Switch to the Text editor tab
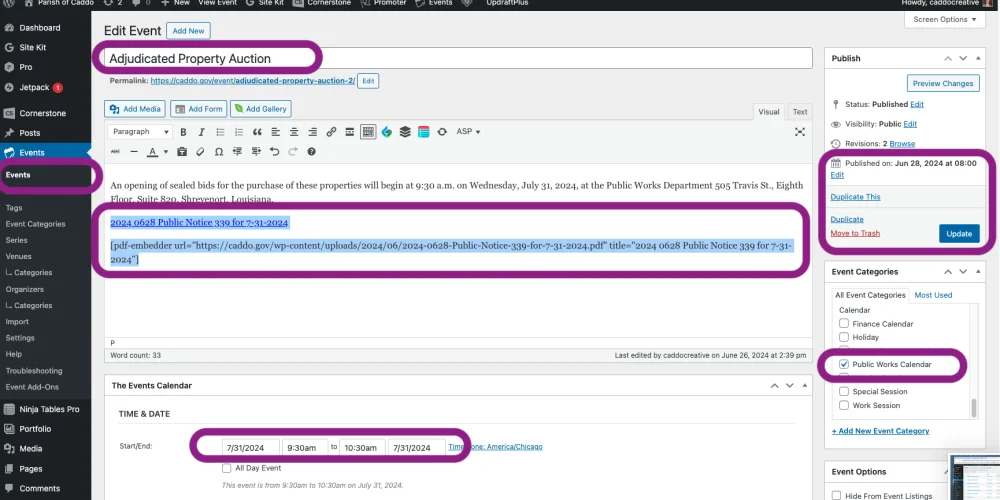 click(x=800, y=112)
